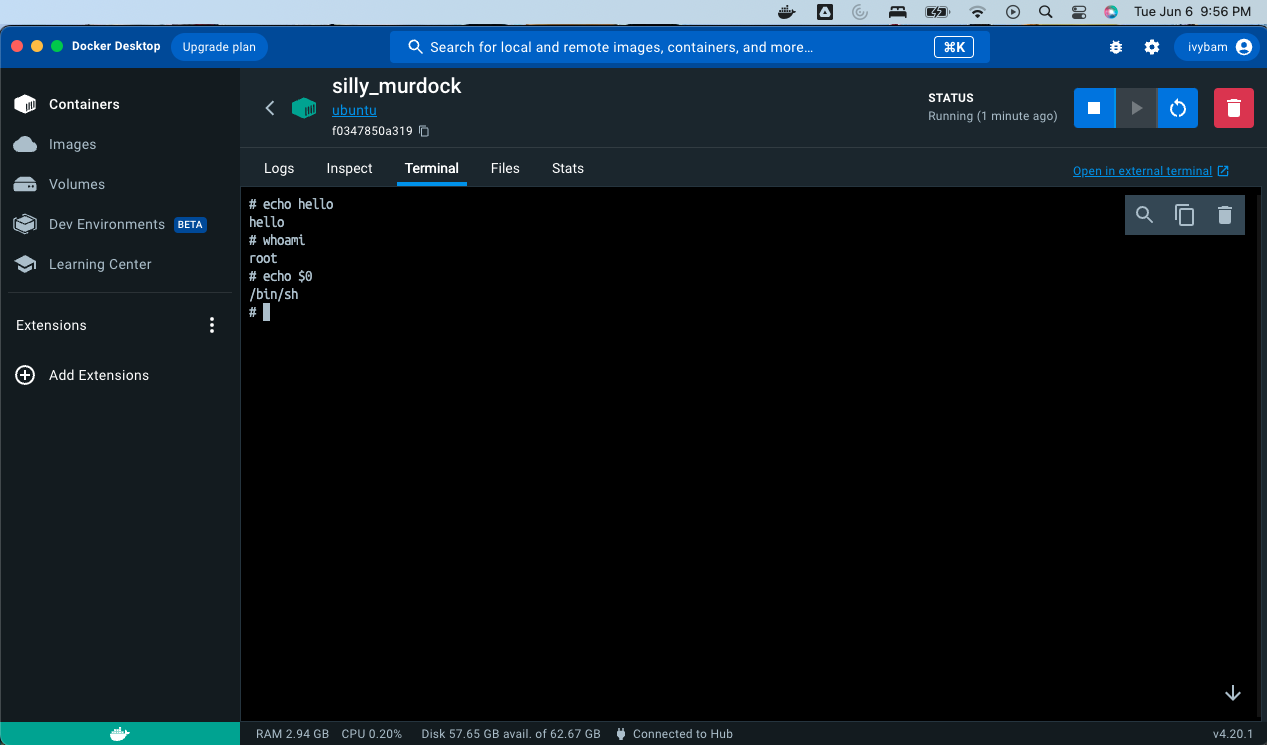The height and width of the screenshot is (745, 1267).
Task: Restart the container with the circular arrow button
Action: 1178,108
